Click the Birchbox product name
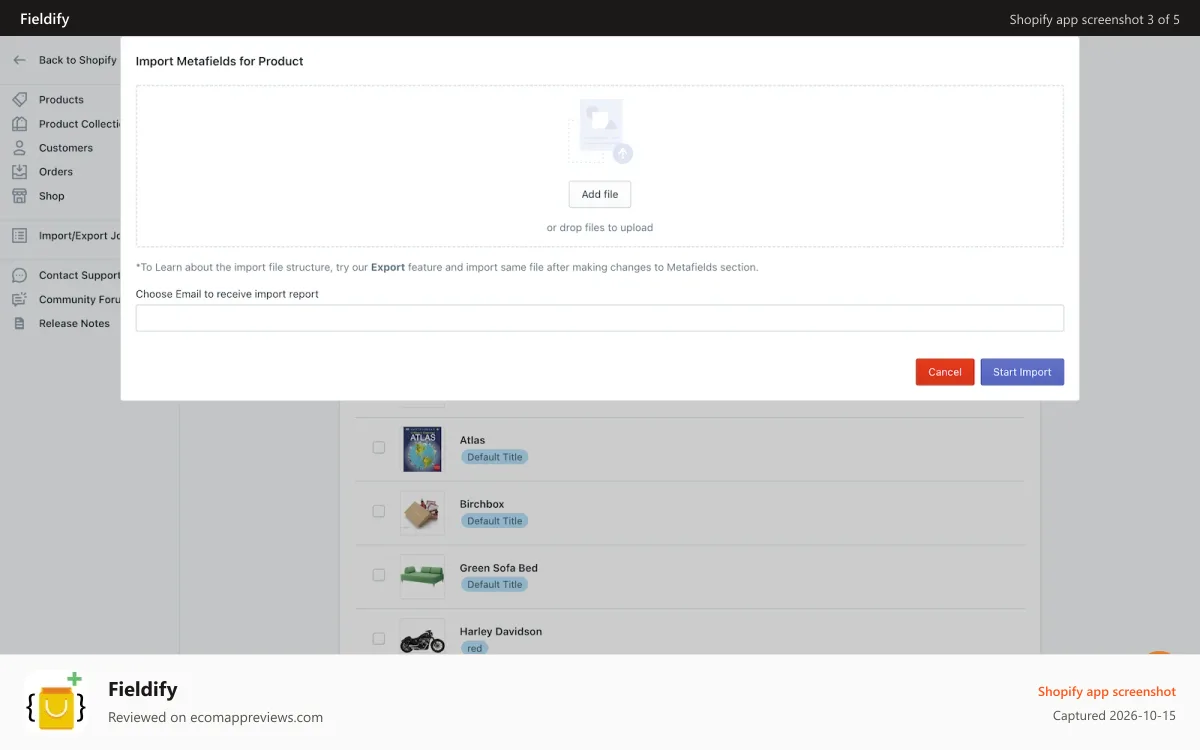 (482, 504)
